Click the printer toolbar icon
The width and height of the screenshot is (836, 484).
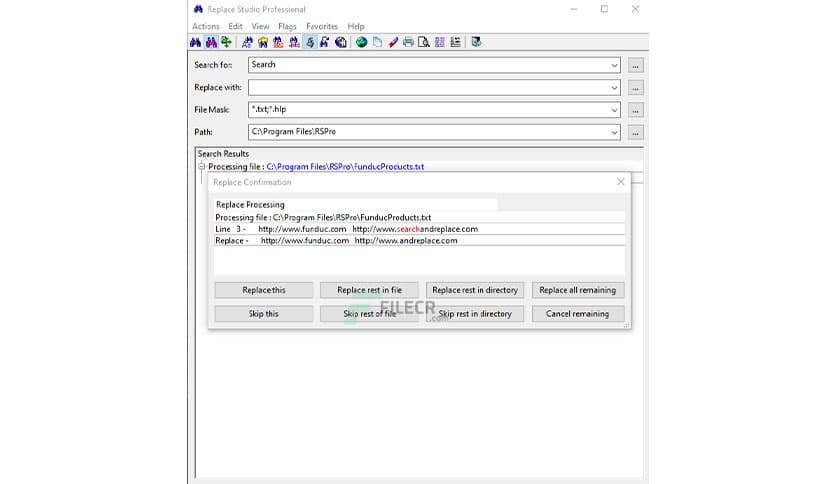[x=408, y=42]
